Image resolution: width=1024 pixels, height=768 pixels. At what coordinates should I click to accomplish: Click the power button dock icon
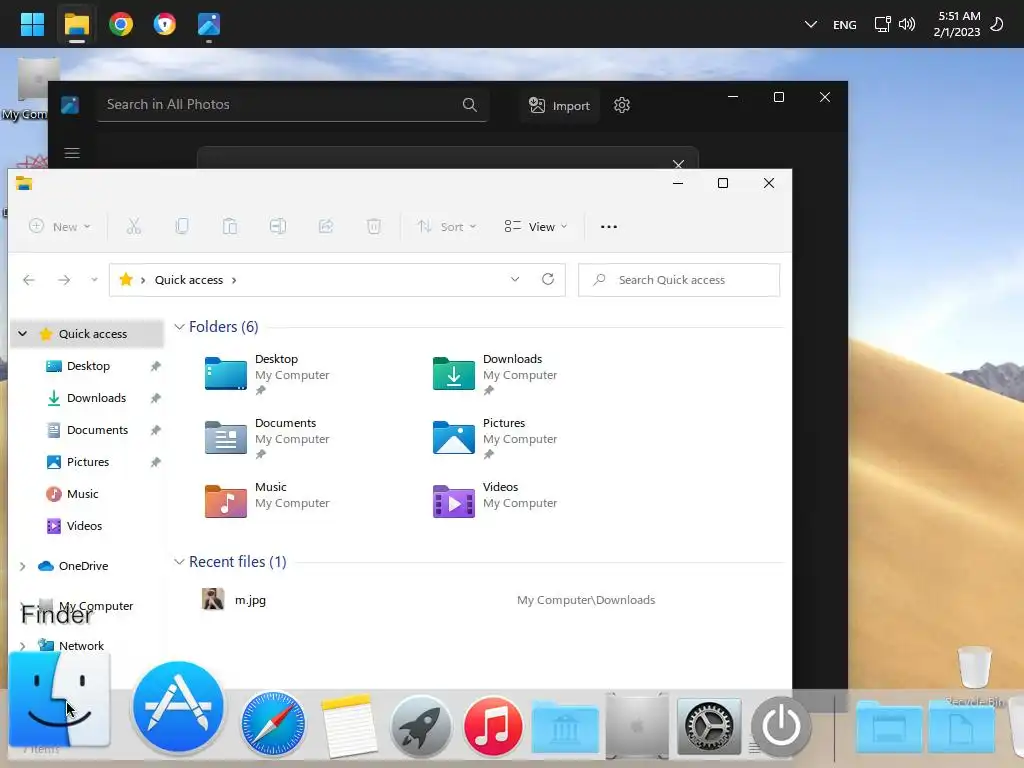click(x=781, y=726)
